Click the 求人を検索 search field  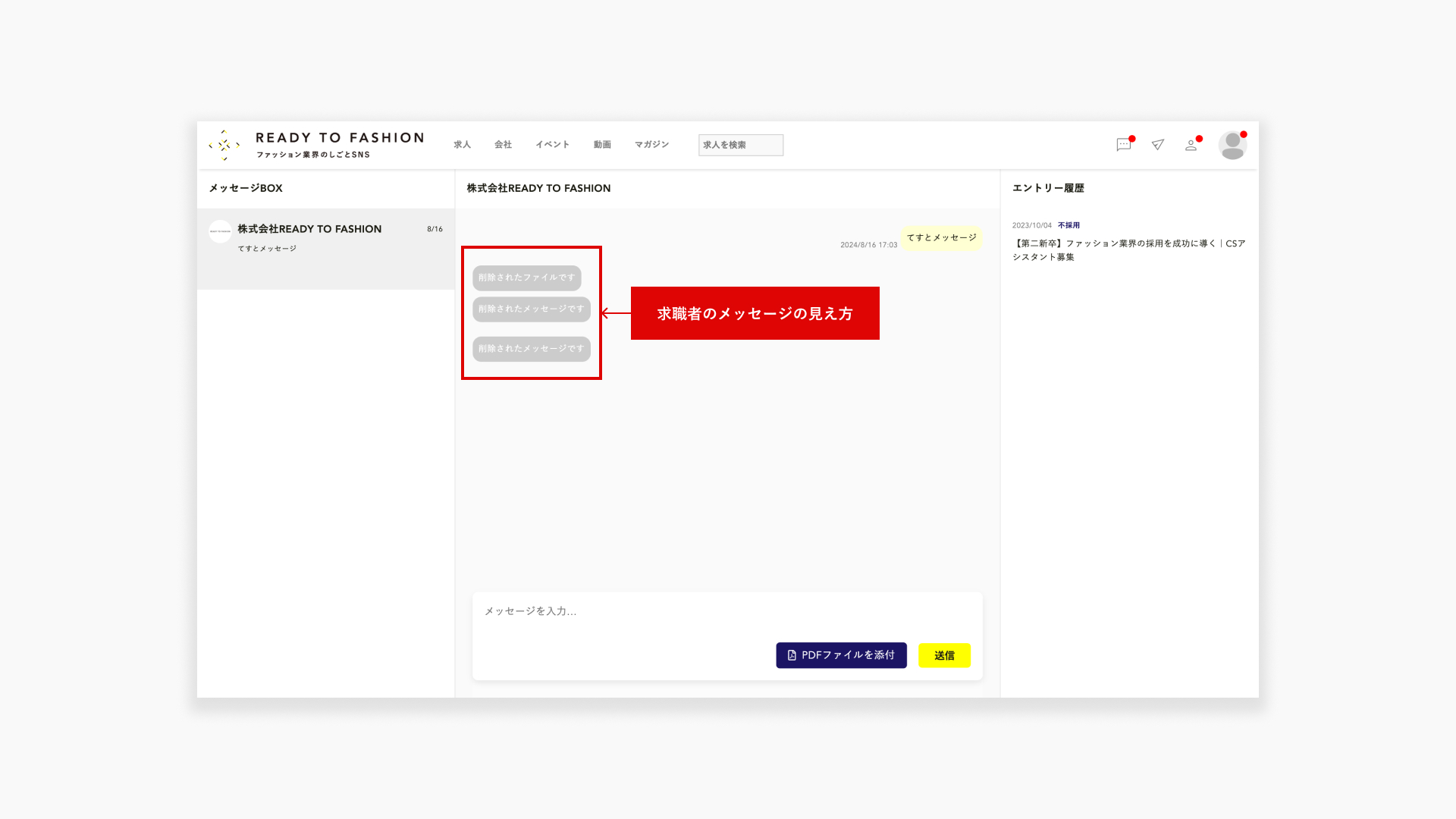(740, 145)
